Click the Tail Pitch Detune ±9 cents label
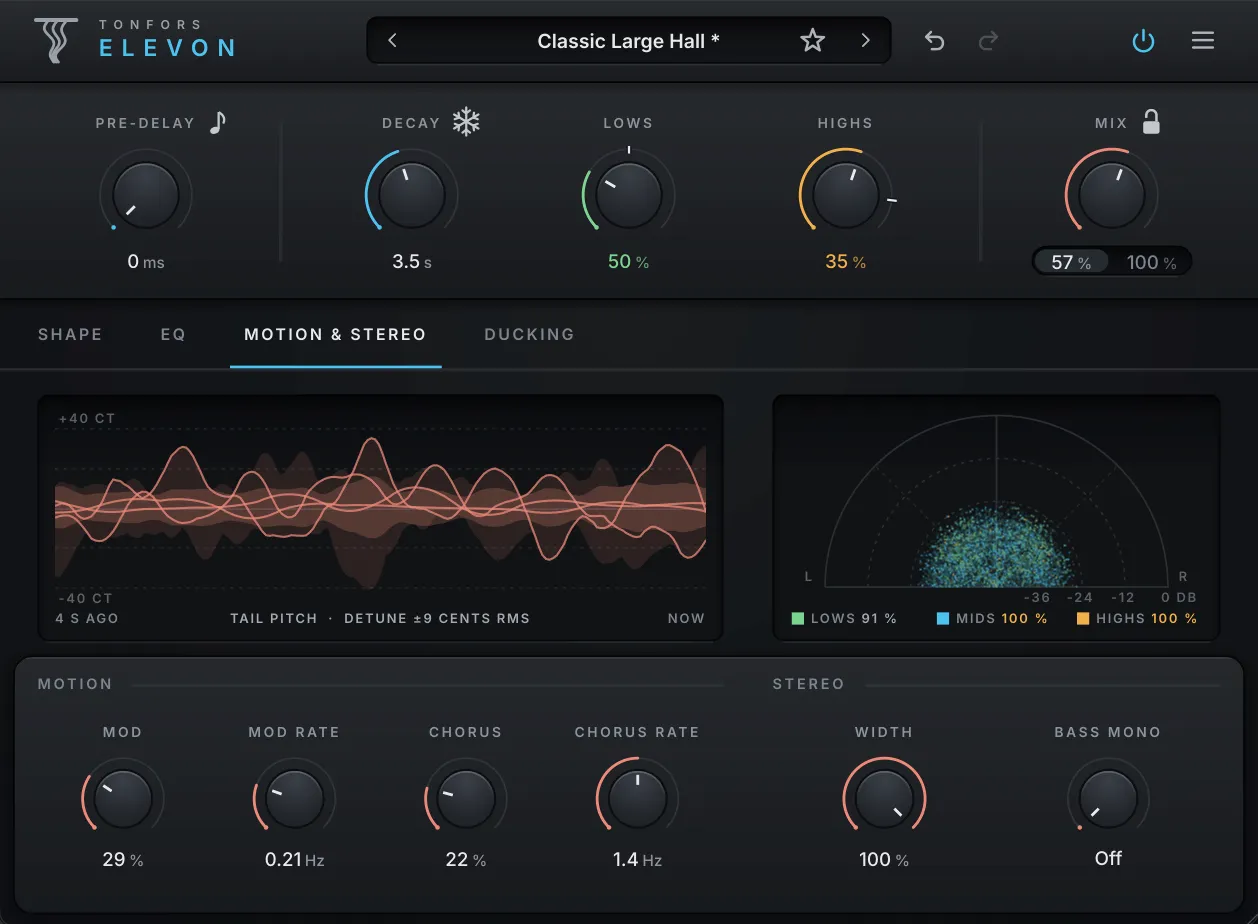The width and height of the screenshot is (1258, 924). pyautogui.click(x=380, y=618)
